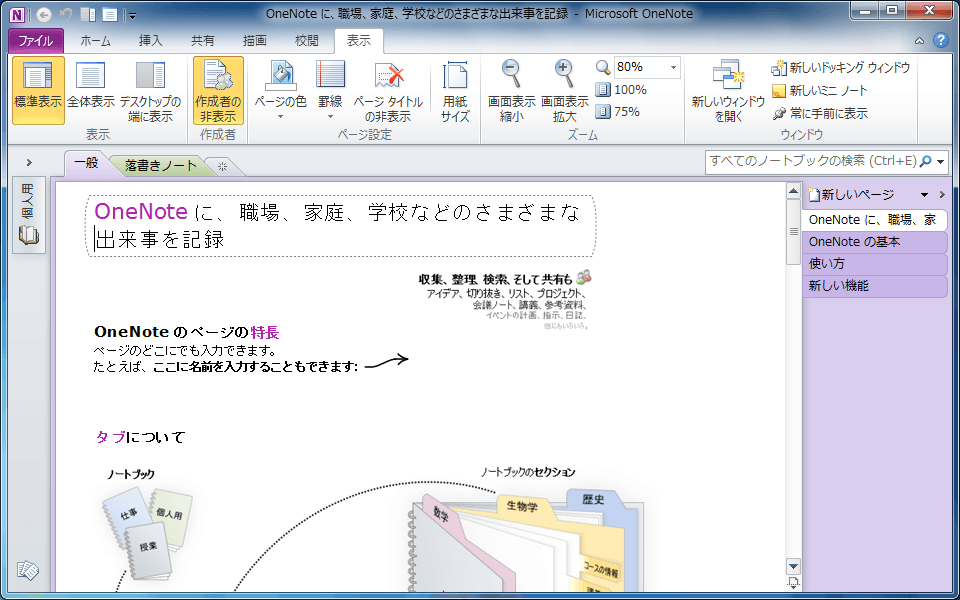The width and height of the screenshot is (960, 600).
Task: Click 新しいページ to add a page
Action: (x=851, y=195)
